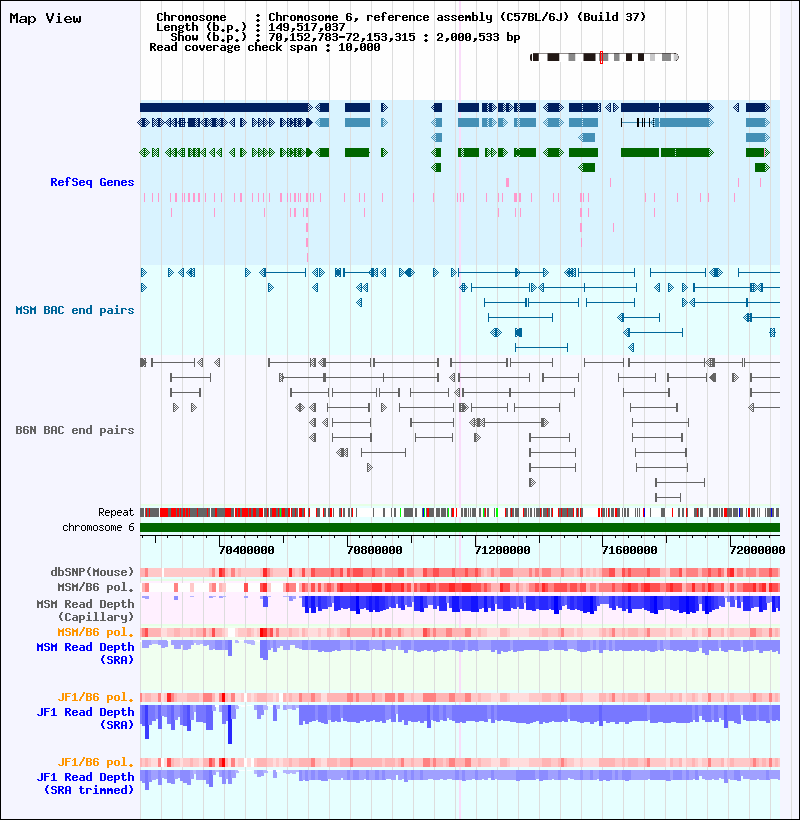Click the green chromosome 6 bar
Screen dimensions: 800x820
tap(460, 527)
